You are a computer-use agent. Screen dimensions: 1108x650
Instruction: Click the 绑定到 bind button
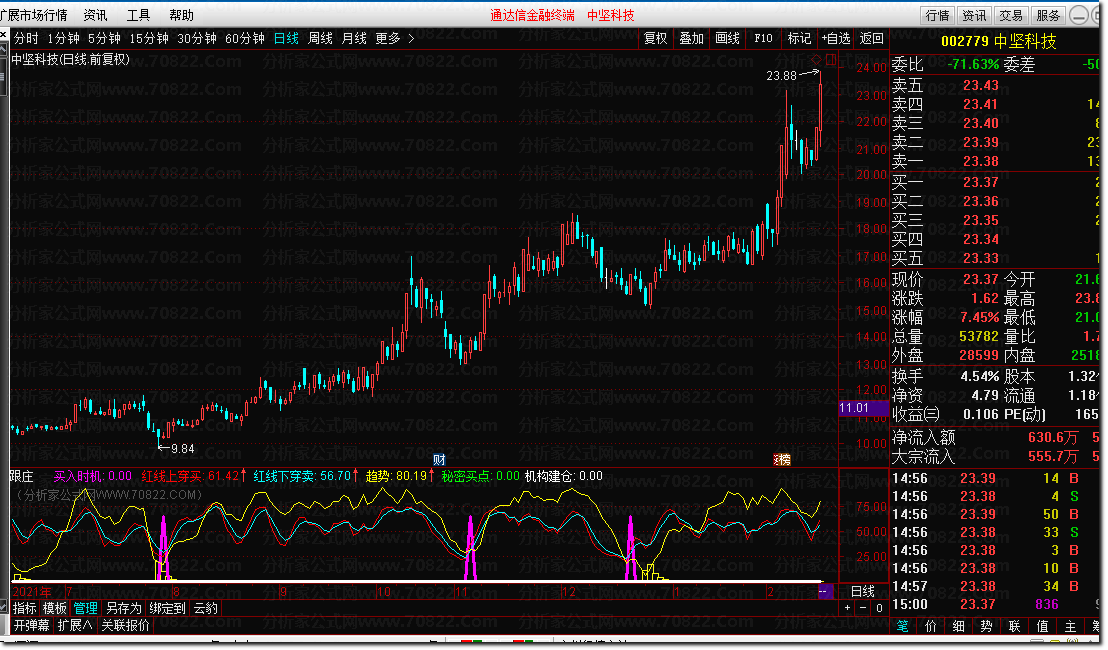(x=167, y=608)
